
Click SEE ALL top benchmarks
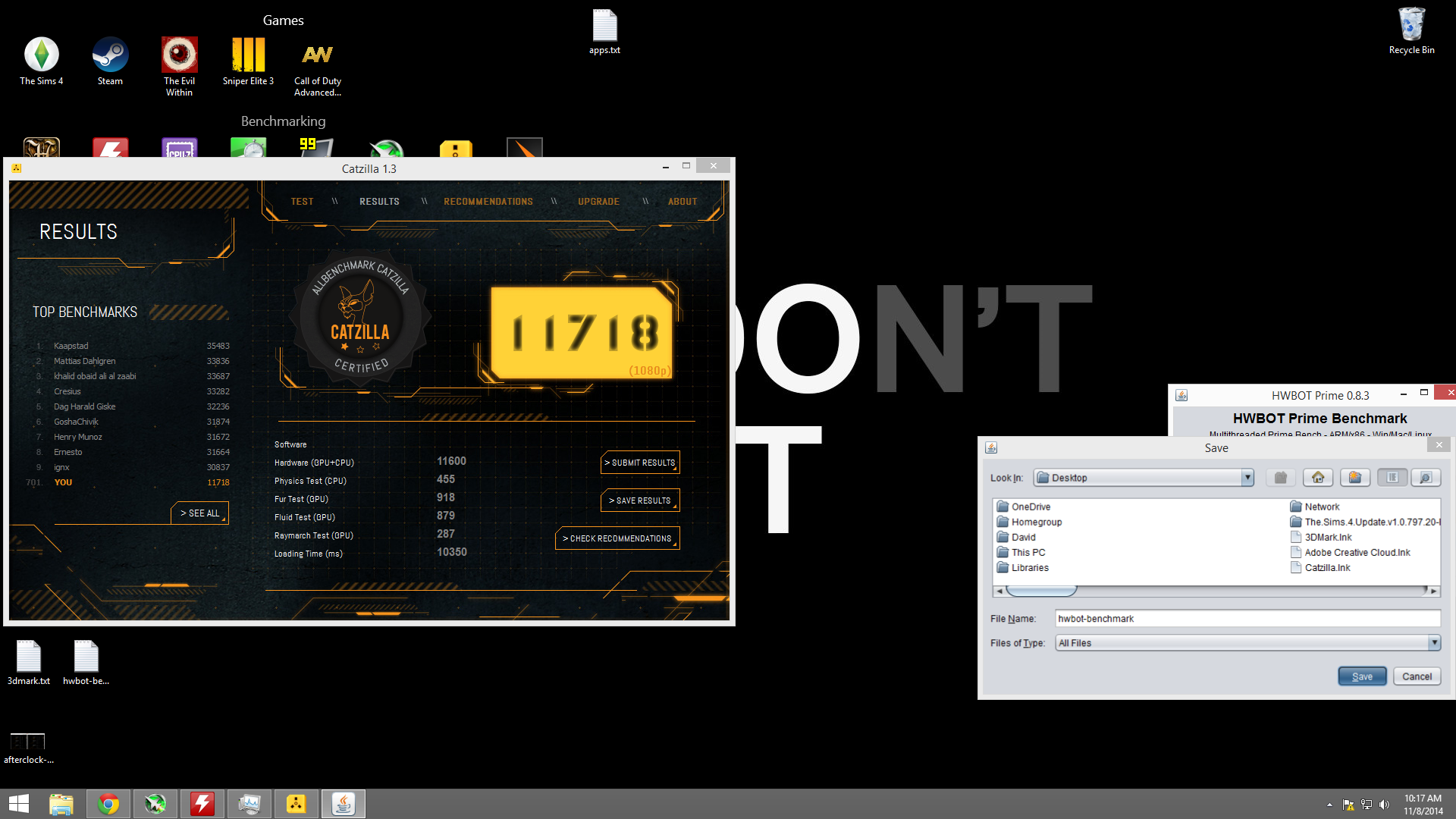pyautogui.click(x=199, y=513)
